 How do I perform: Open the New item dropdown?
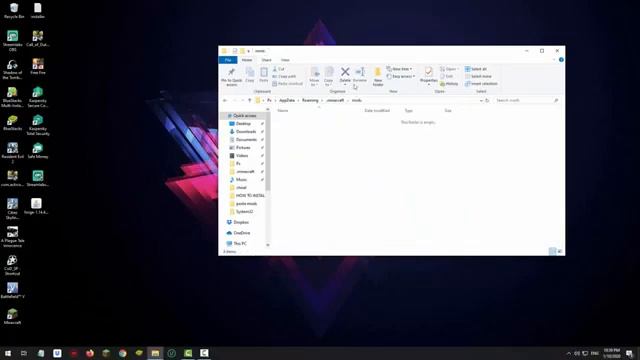coord(399,69)
